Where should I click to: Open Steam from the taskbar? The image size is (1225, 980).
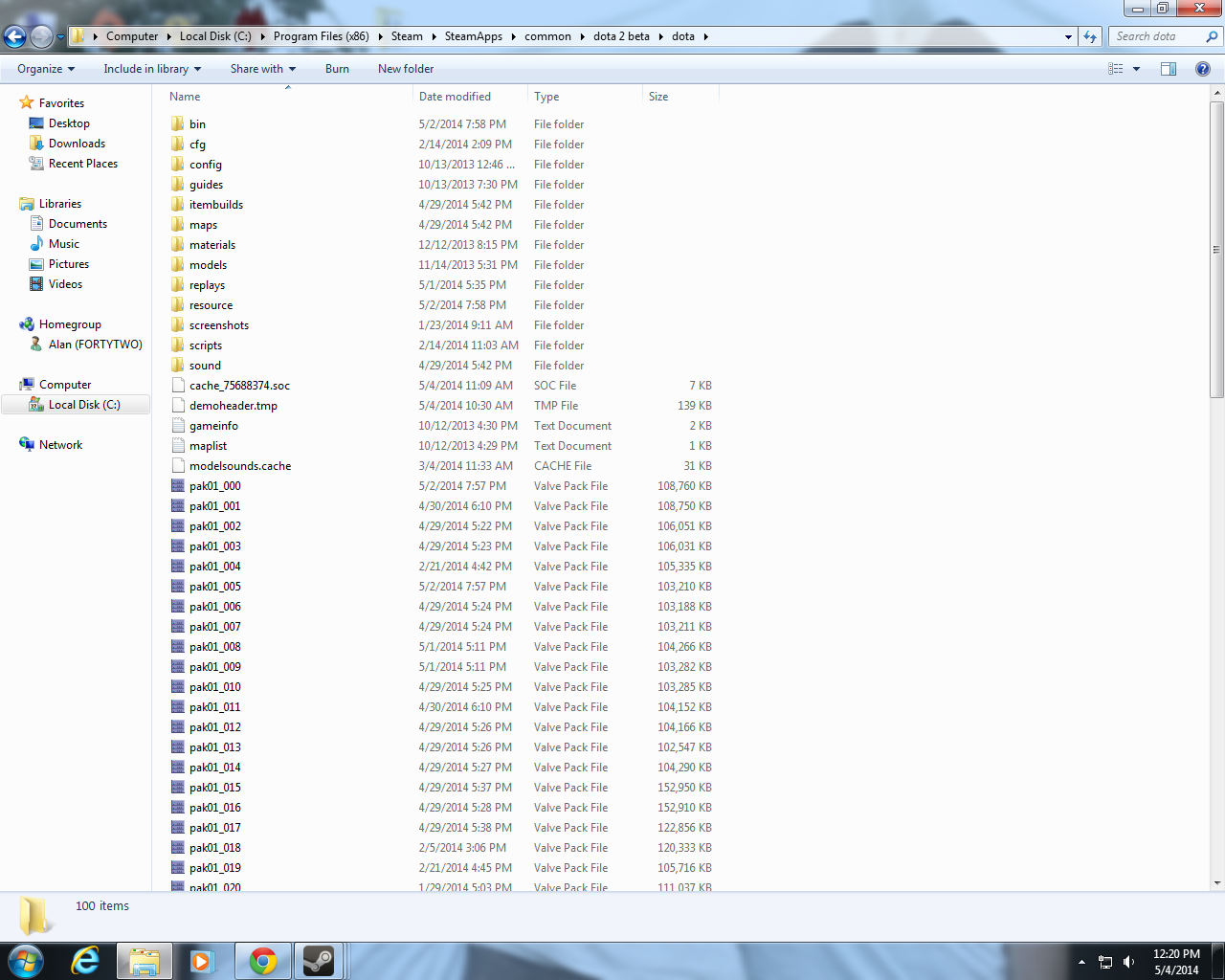pos(318,961)
